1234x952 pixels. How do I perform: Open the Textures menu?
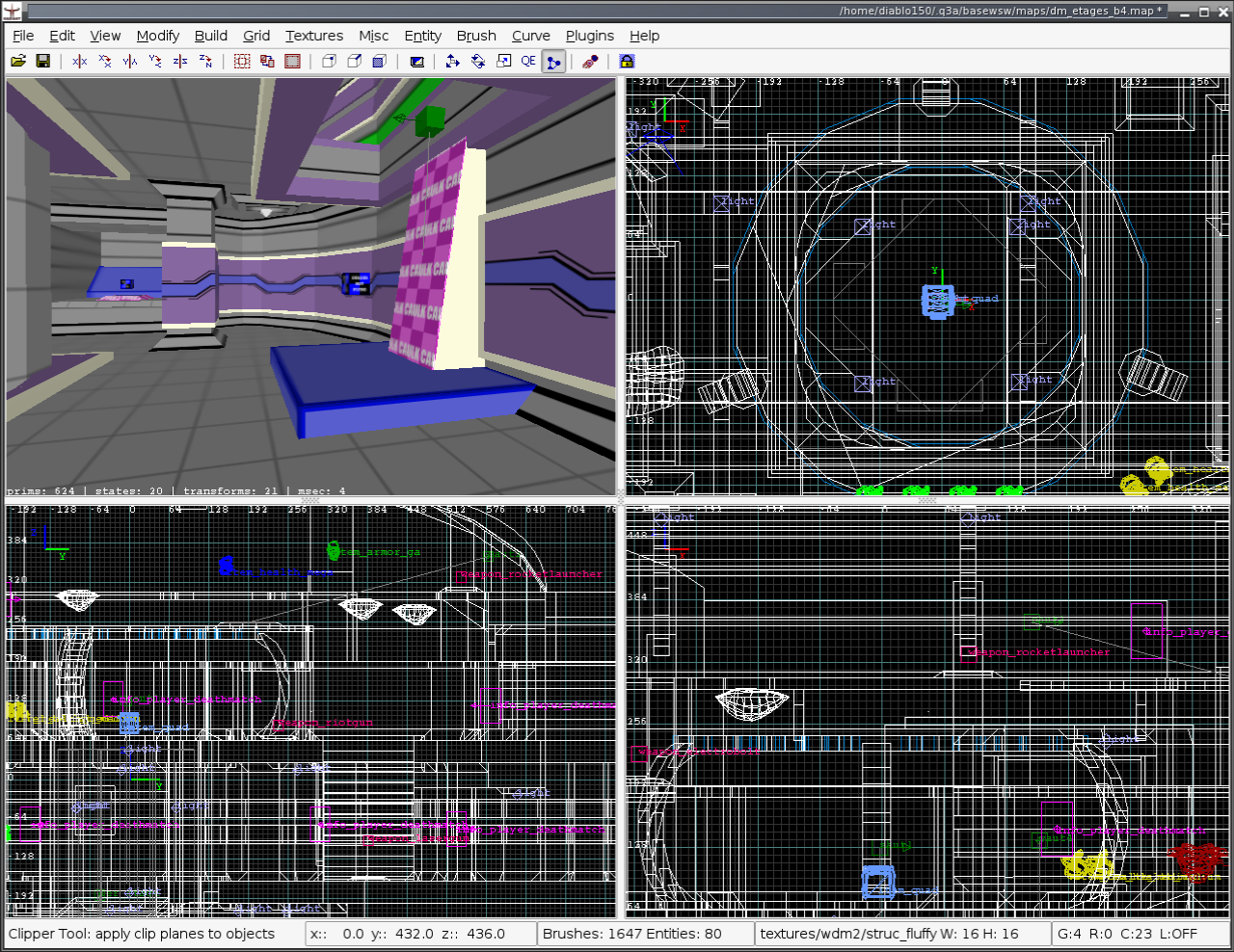[314, 36]
